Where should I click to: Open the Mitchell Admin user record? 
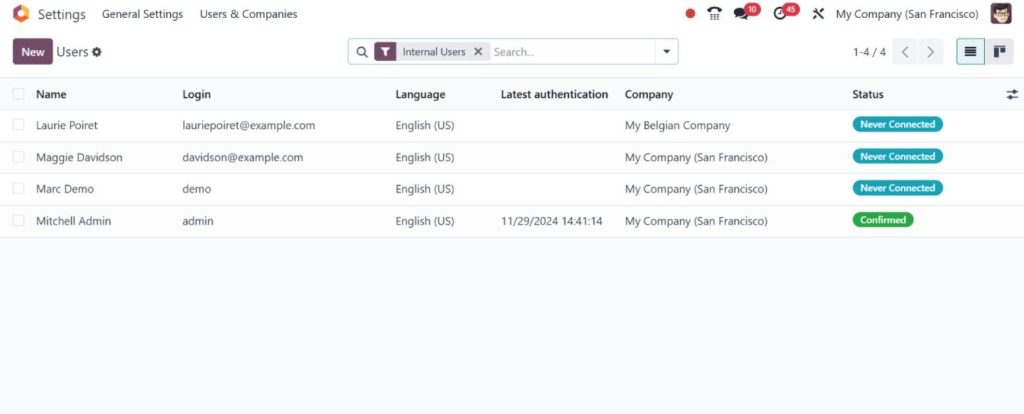point(73,221)
